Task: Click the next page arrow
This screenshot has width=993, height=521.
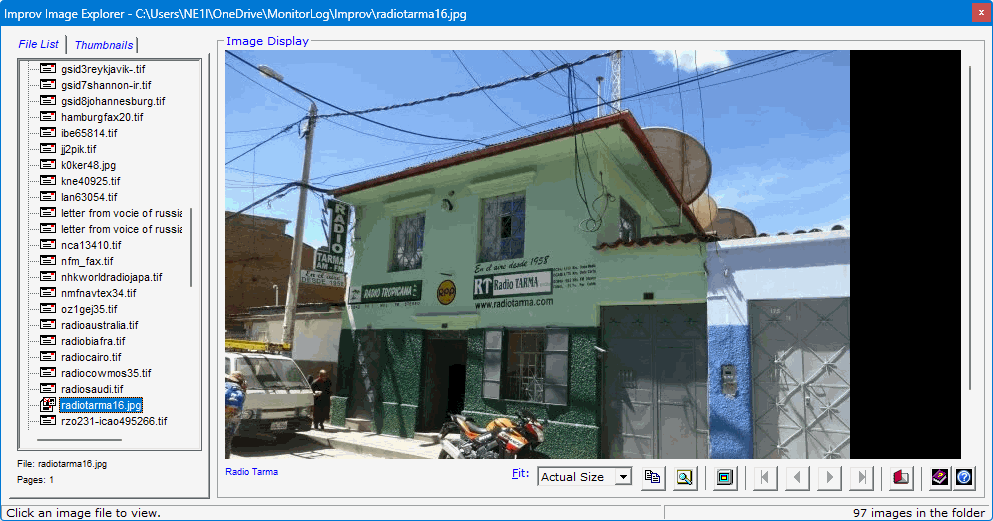Action: [x=829, y=477]
